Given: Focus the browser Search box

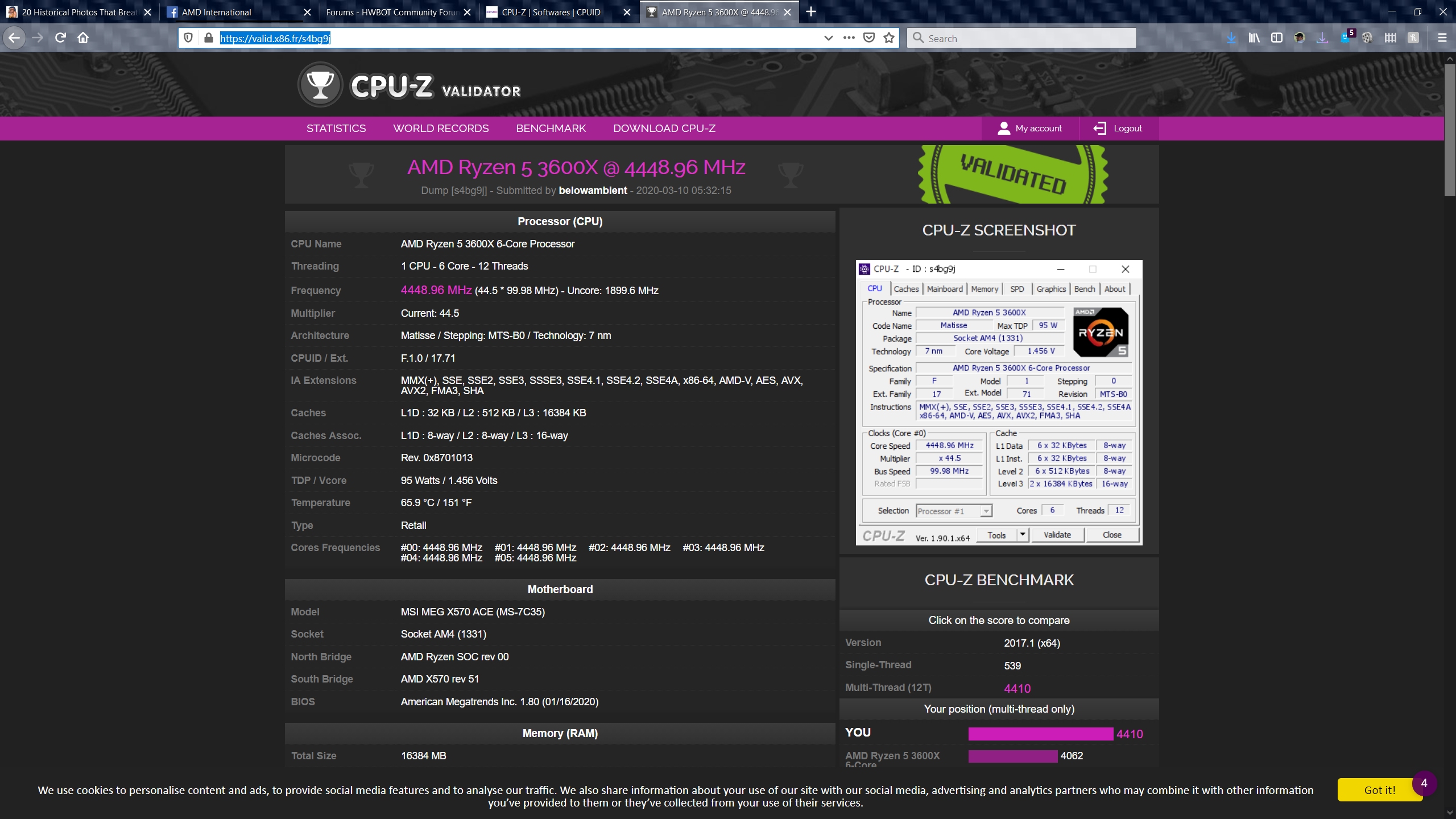Looking at the screenshot, I should coord(1021,38).
